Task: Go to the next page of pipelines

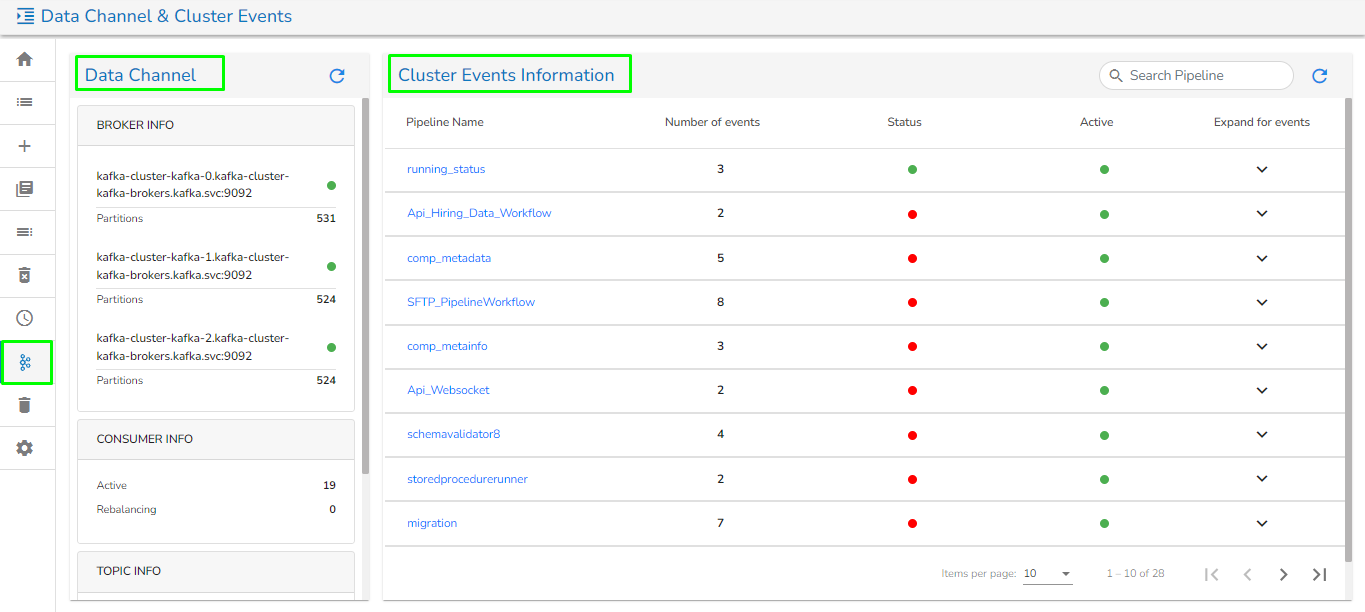Action: pos(1283,574)
